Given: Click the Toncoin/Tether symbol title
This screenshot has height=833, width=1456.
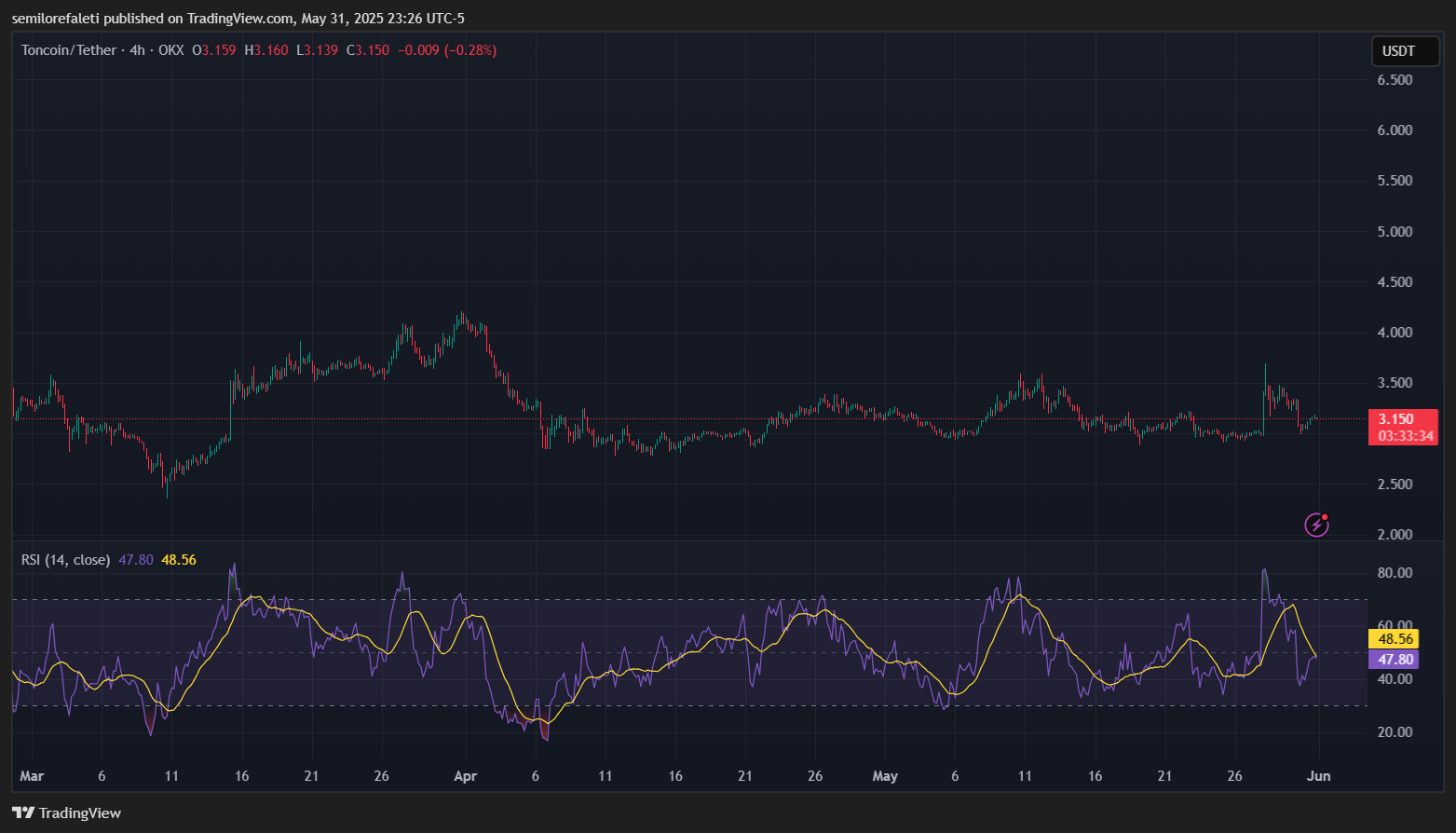Looking at the screenshot, I should (x=69, y=50).
